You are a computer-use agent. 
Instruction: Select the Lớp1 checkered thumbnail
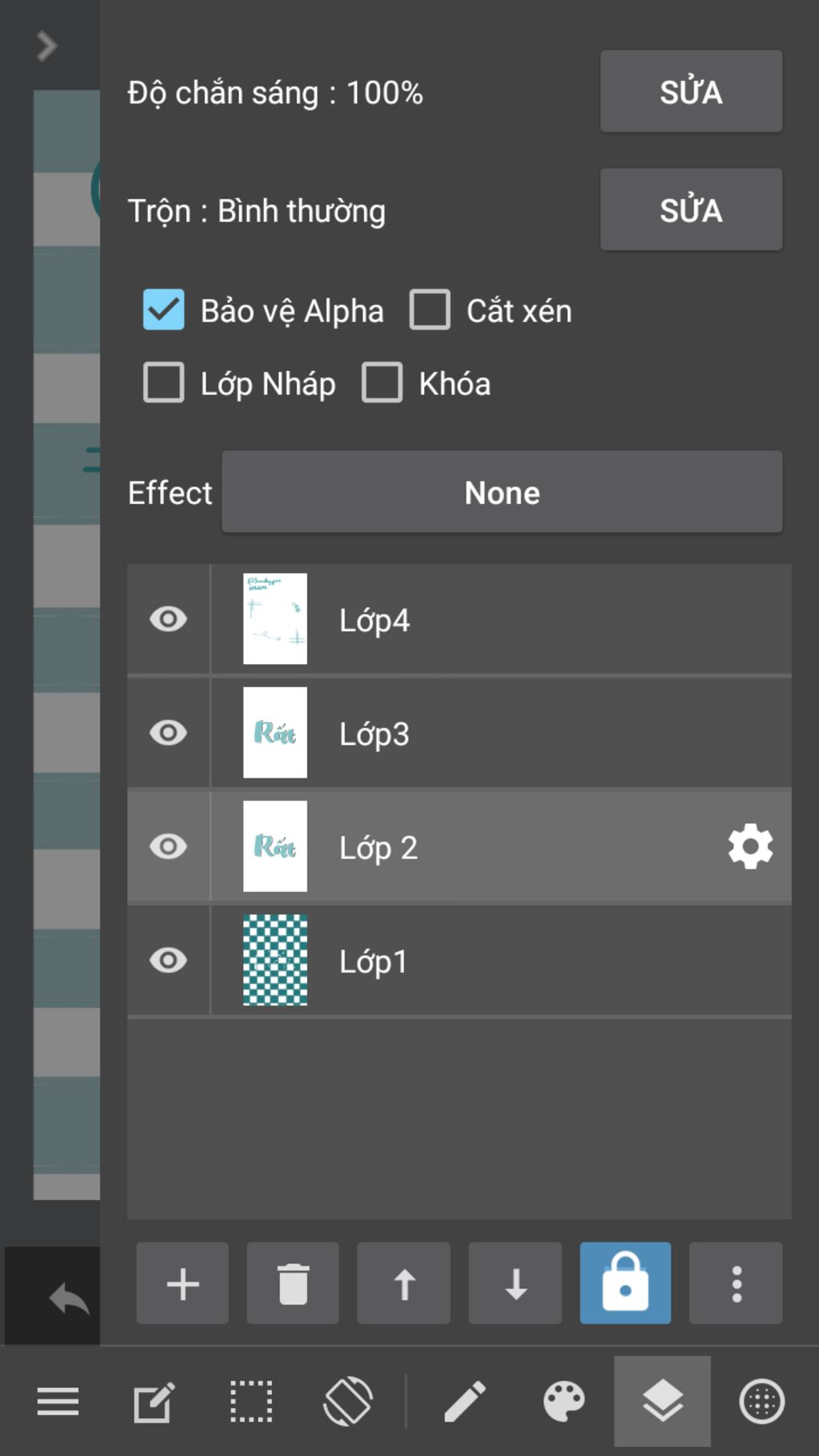tap(275, 960)
